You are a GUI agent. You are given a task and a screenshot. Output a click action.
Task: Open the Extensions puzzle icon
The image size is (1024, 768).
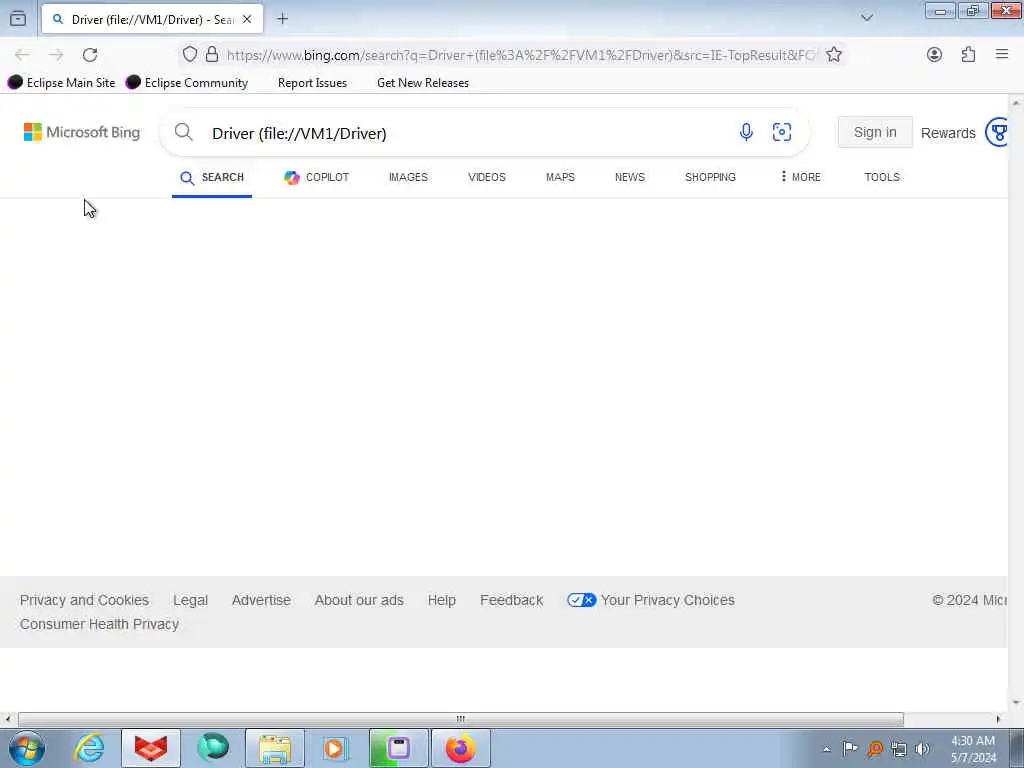coord(968,55)
